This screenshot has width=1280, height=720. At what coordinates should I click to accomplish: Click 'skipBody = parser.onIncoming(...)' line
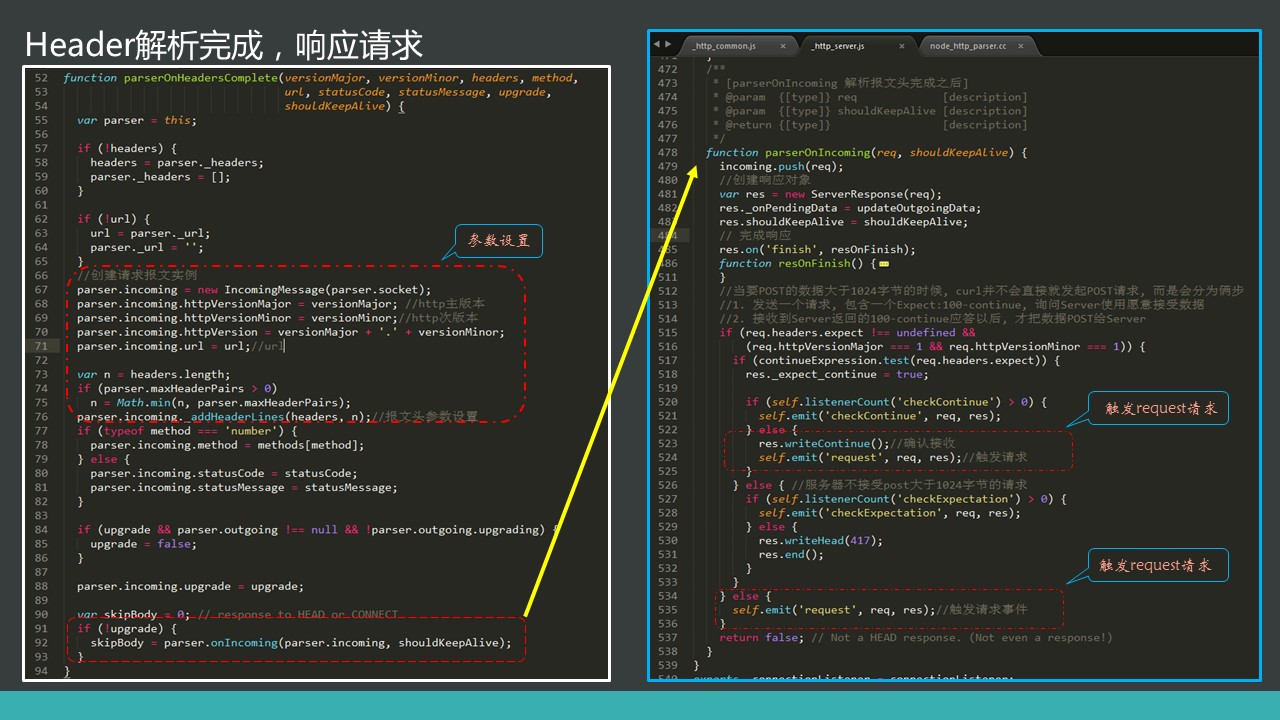point(300,643)
